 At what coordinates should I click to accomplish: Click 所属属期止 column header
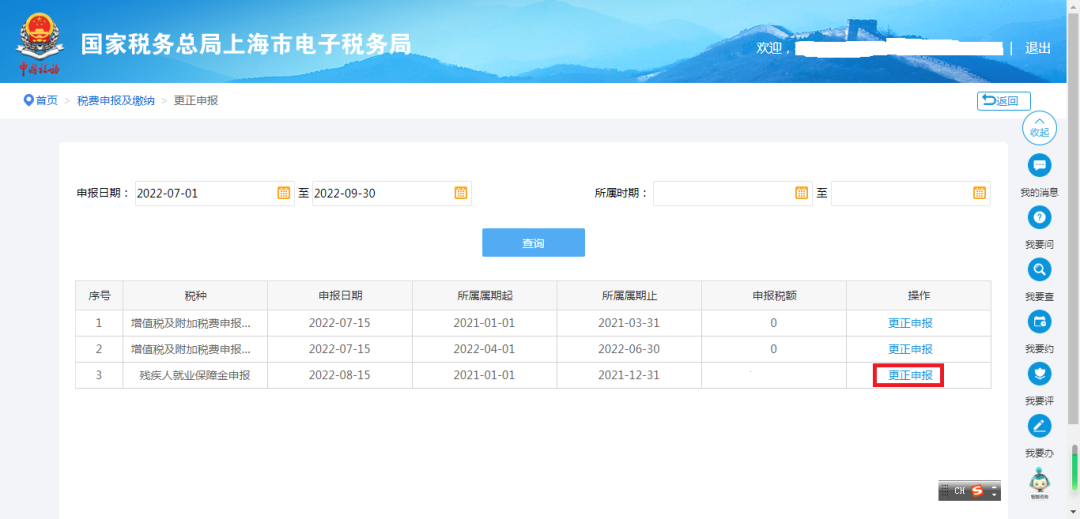[630, 295]
